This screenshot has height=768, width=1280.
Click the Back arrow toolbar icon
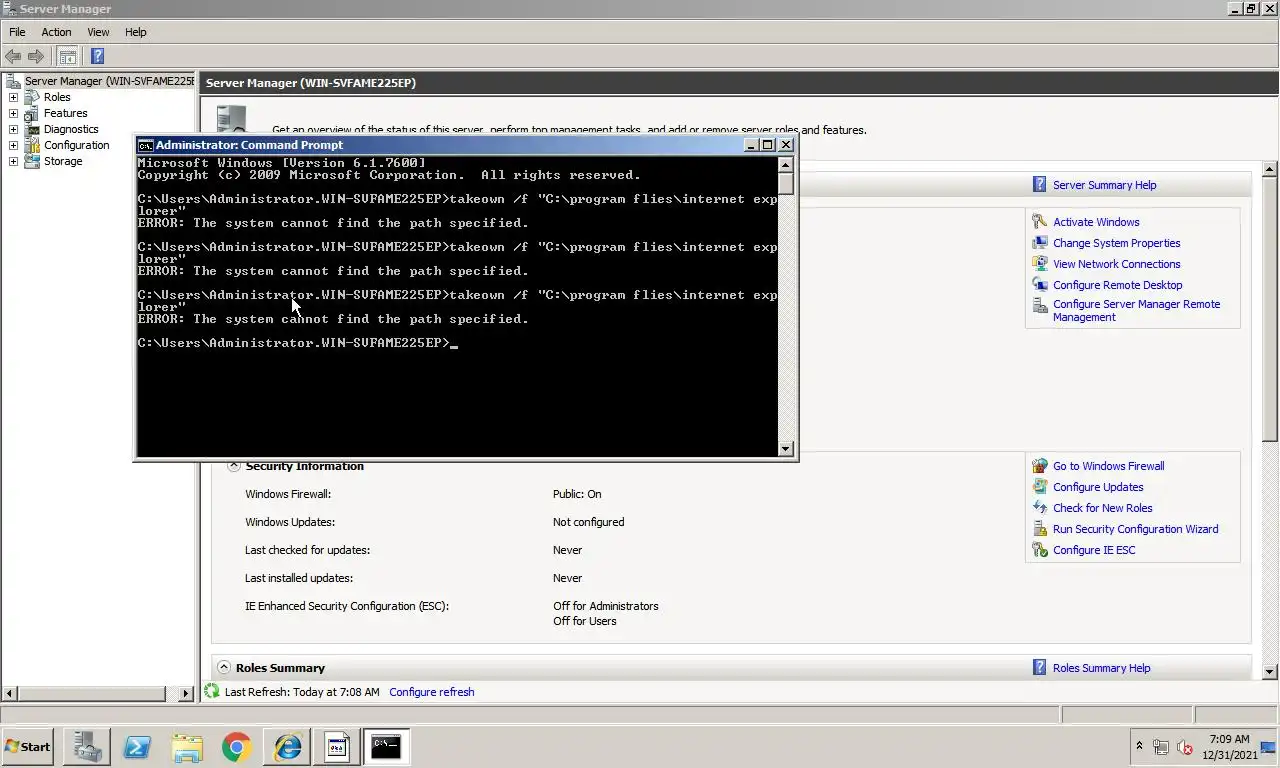[13, 56]
